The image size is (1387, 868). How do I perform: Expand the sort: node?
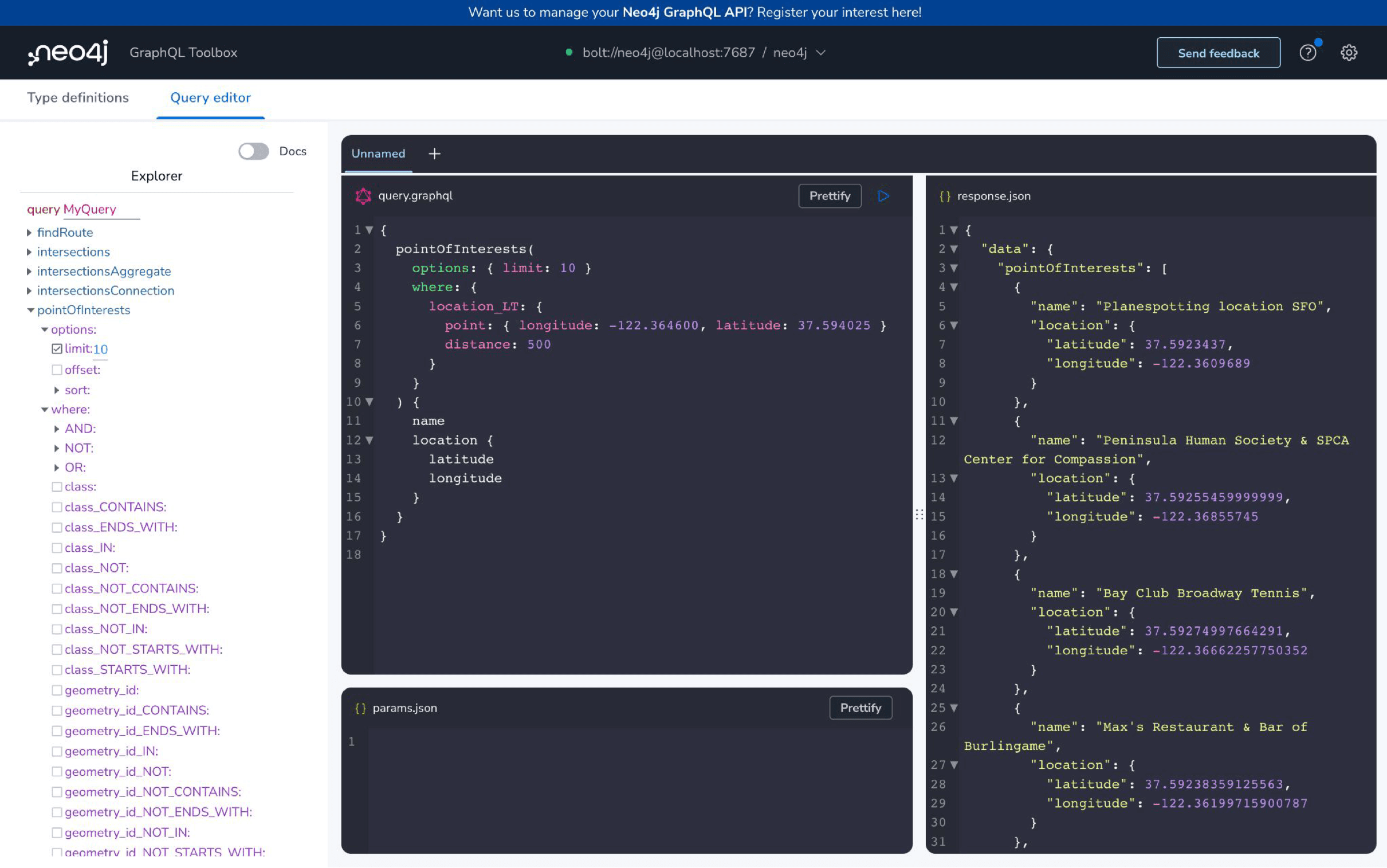(x=57, y=390)
